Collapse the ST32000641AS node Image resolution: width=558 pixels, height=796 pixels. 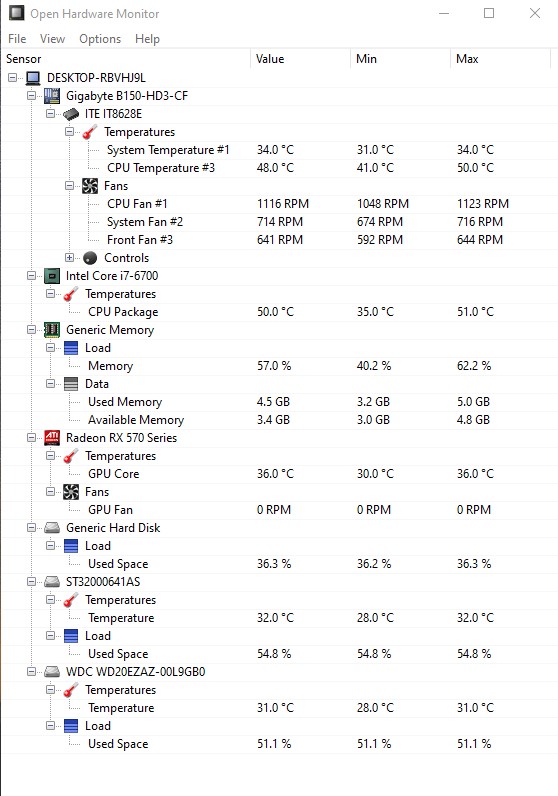point(31,581)
